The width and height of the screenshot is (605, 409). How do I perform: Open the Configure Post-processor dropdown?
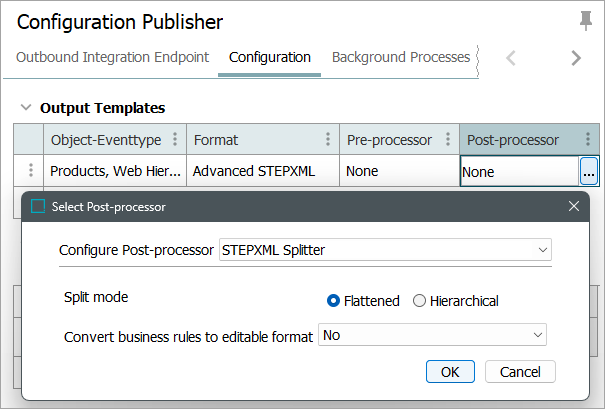(385, 250)
